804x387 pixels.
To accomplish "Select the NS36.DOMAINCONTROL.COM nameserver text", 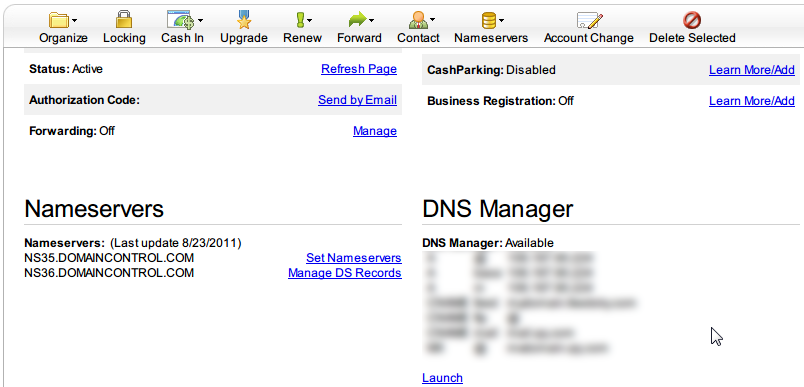I will click(109, 273).
